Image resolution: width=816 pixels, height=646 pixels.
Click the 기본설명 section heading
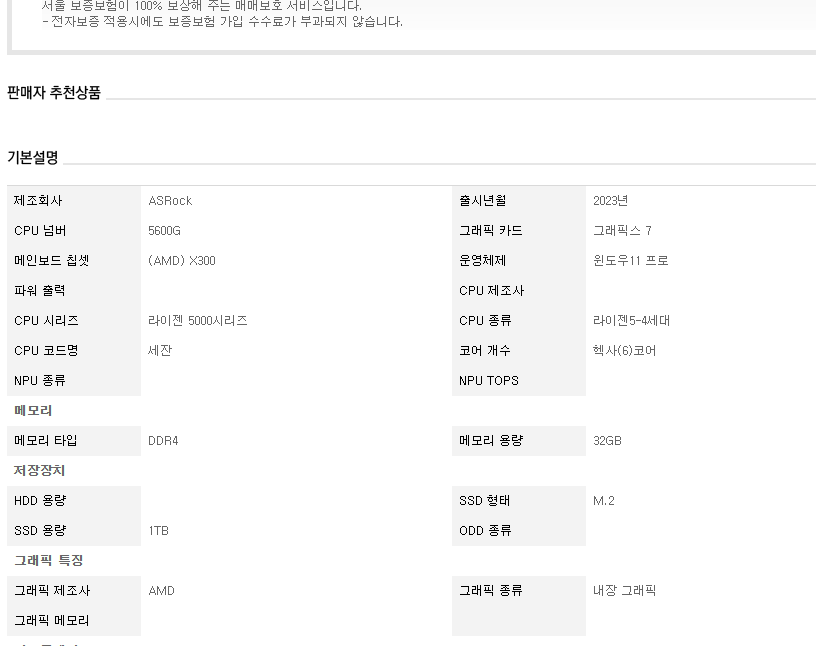click(x=33, y=158)
